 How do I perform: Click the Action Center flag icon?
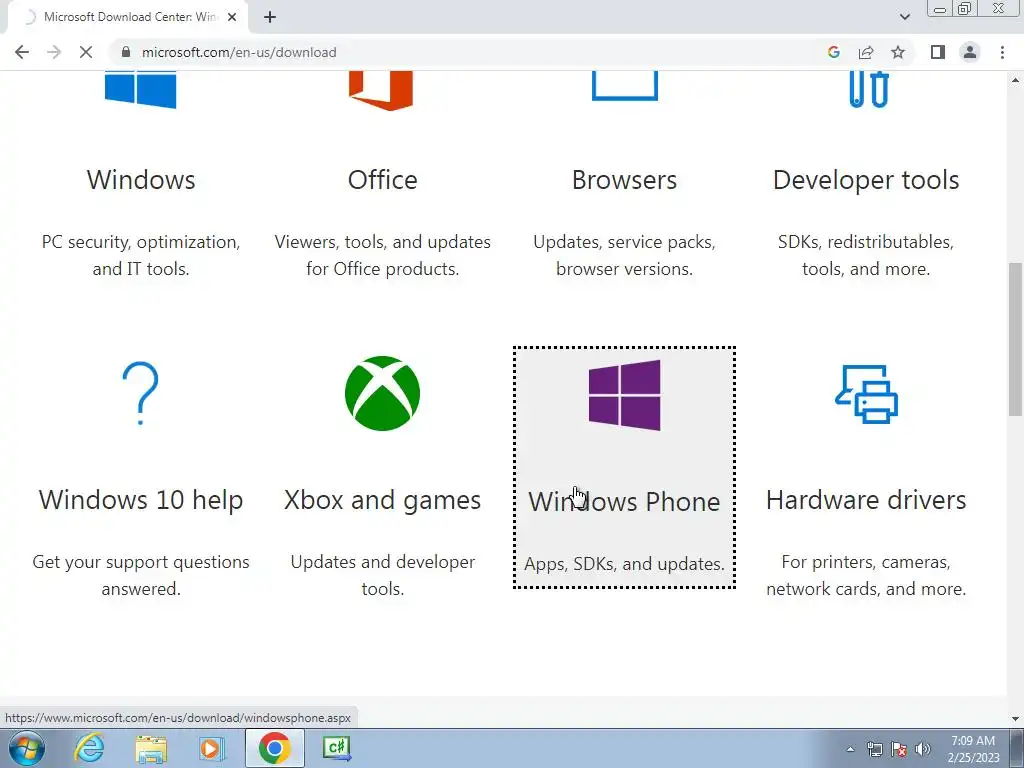click(x=899, y=749)
